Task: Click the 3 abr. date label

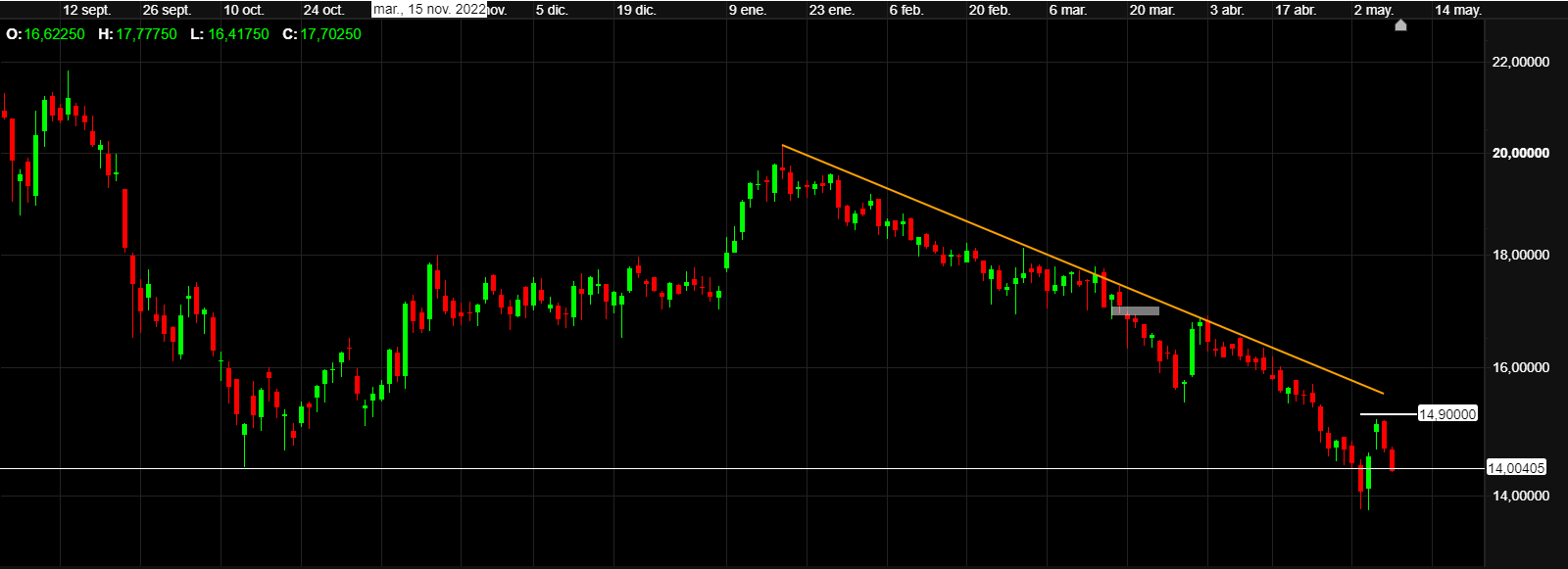Action: [1227, 10]
